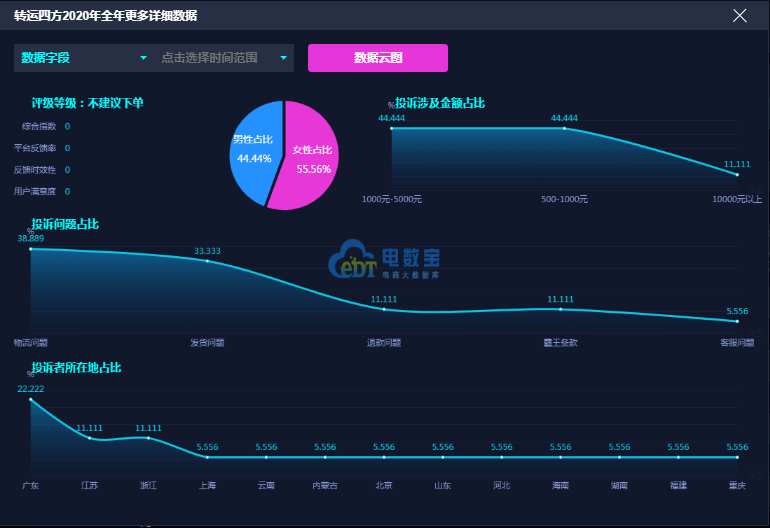This screenshot has height=528, width=770.
Task: Click the 评级等级：不建议下单 heading
Action: point(87,103)
